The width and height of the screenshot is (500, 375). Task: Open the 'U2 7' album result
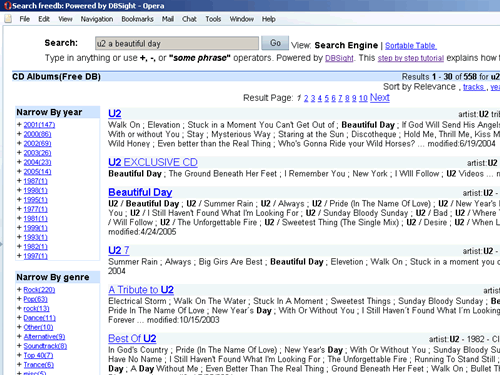click(x=119, y=250)
